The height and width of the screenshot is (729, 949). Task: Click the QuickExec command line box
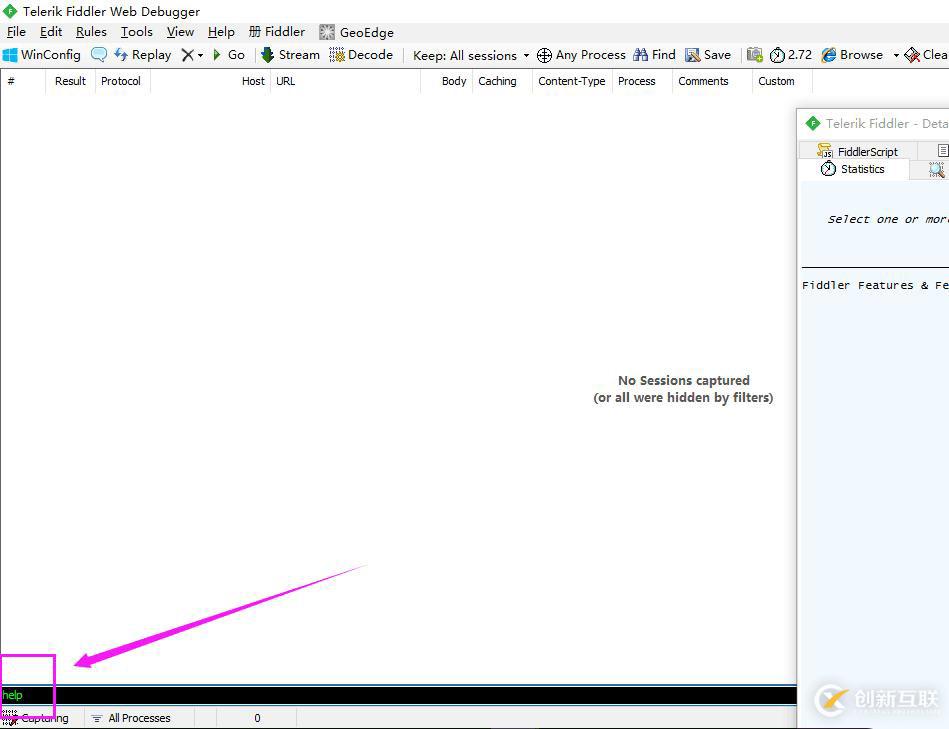pos(398,695)
